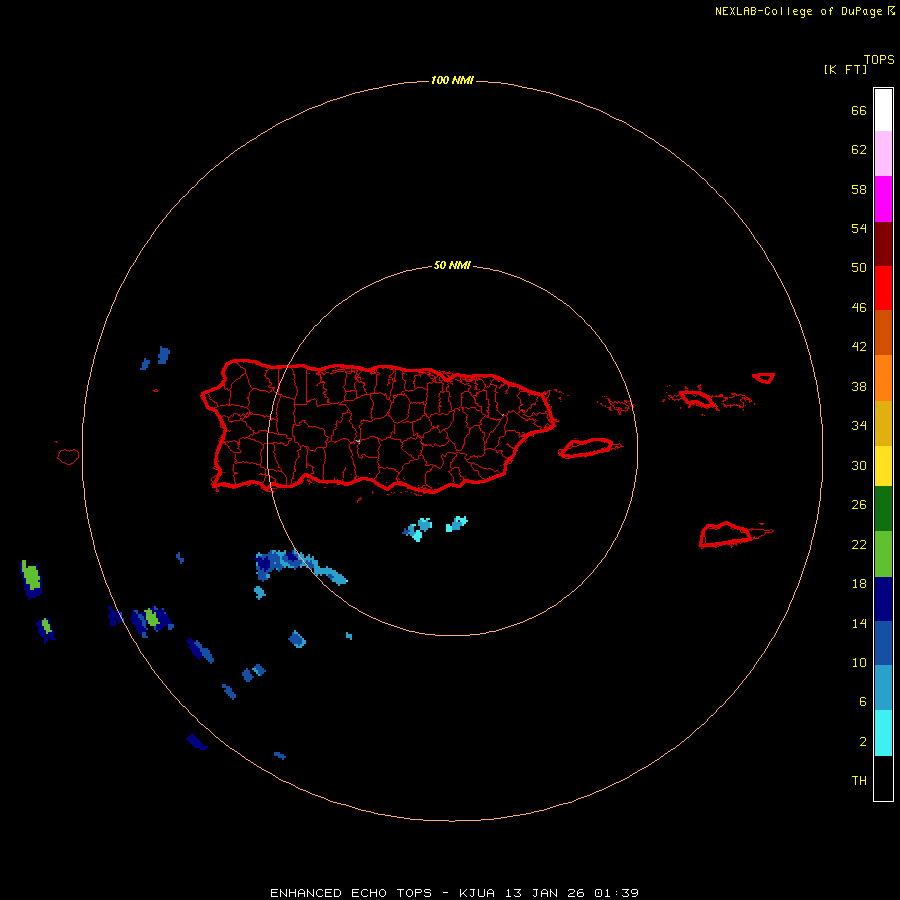Click the legend value '34'
900x900 pixels.
coord(859,426)
